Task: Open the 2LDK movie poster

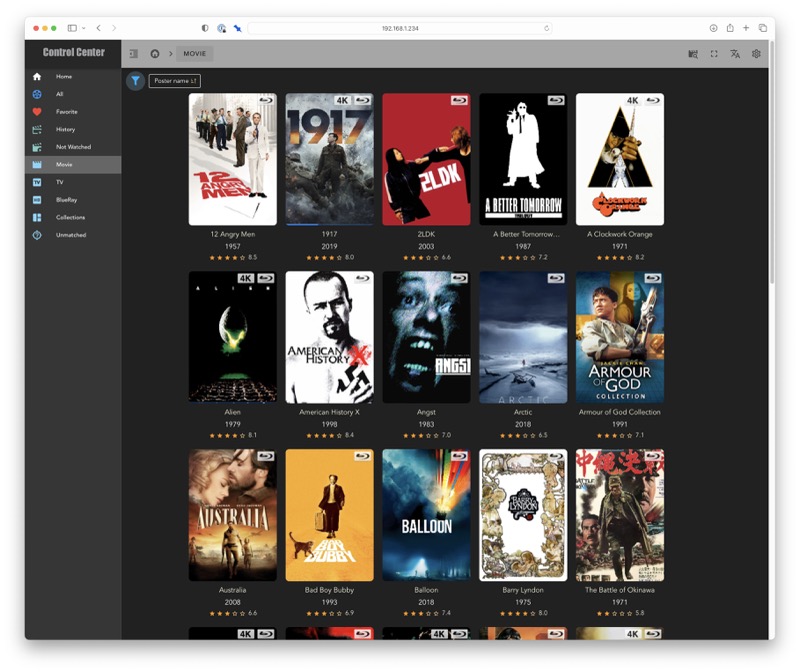Action: (x=426, y=159)
